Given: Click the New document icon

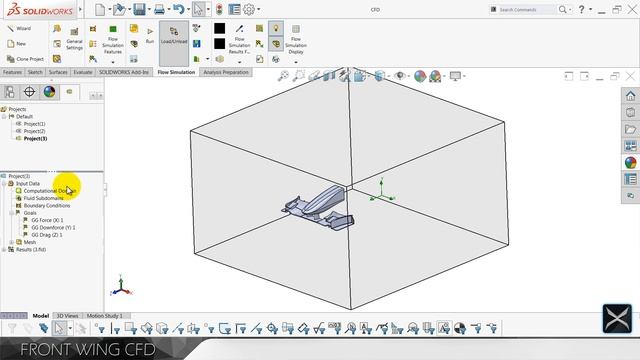Looking at the screenshot, I should [100, 9].
